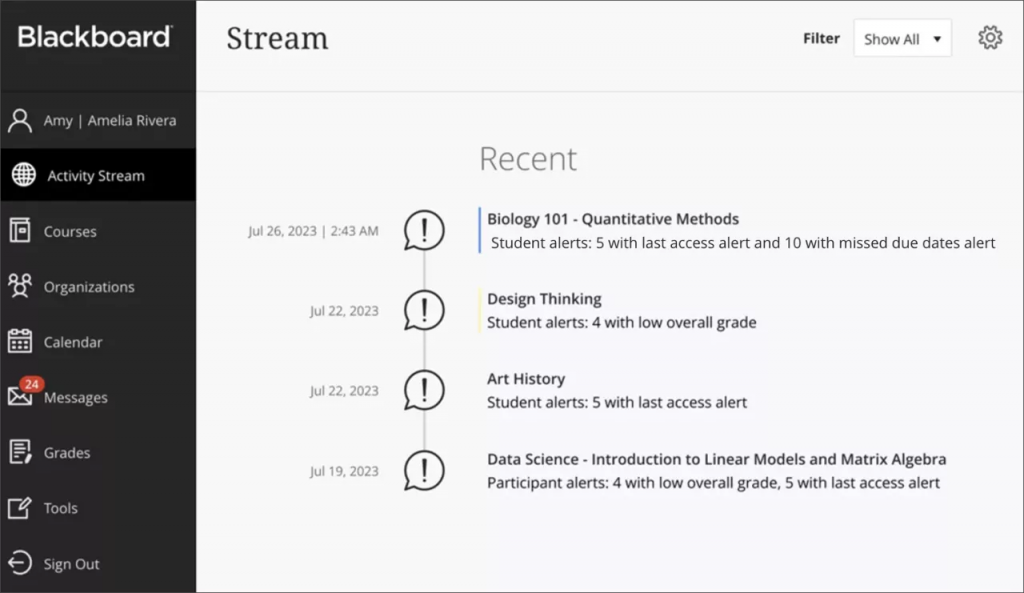Click the Blackboard logo
1024x593 pixels.
[x=94, y=38]
